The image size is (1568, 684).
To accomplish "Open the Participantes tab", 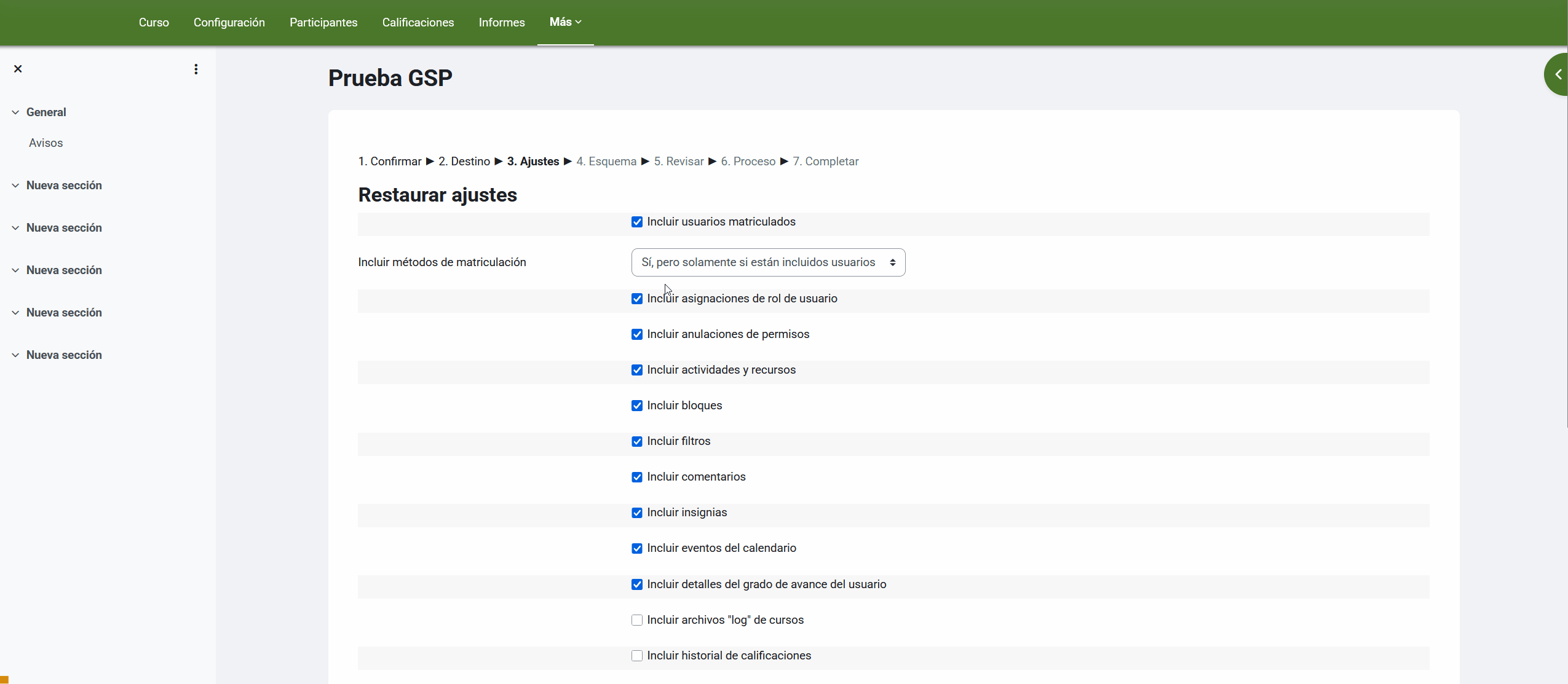I will tap(323, 23).
